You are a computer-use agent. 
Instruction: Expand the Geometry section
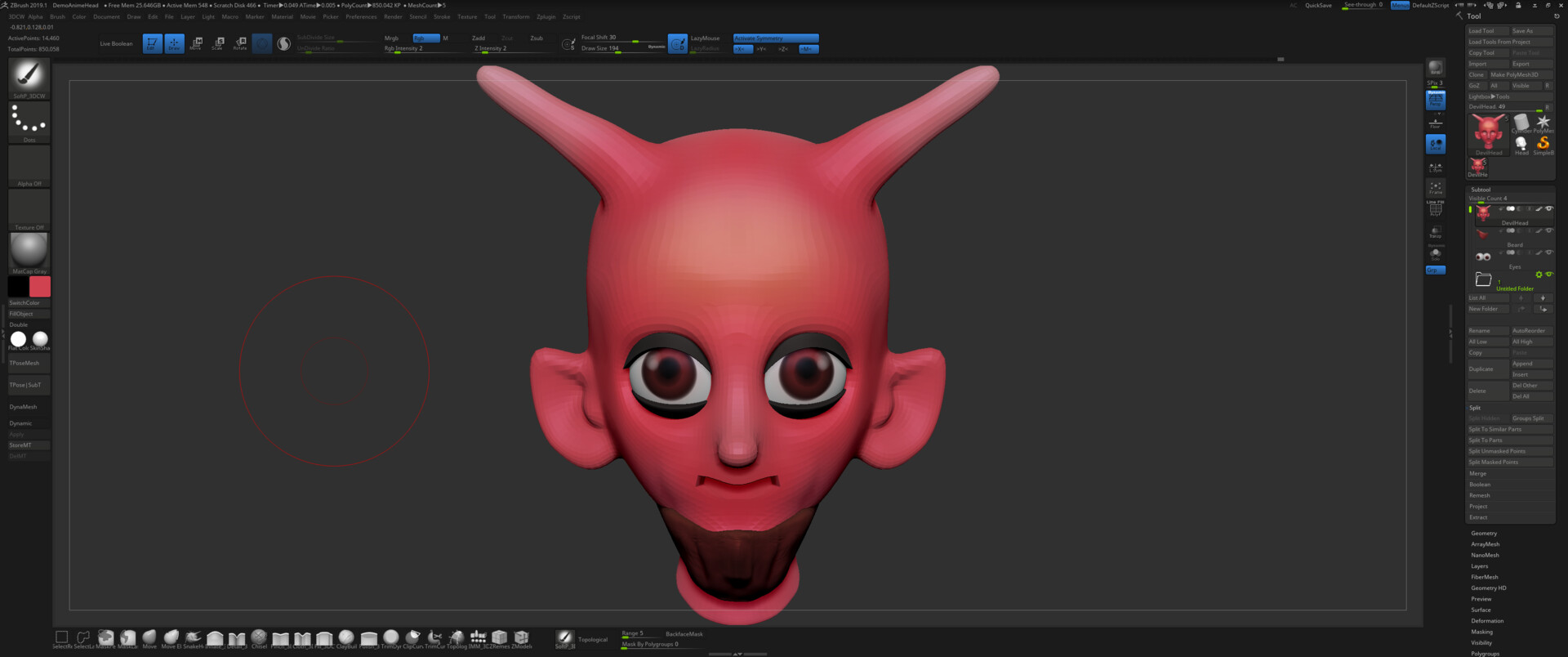(1484, 534)
